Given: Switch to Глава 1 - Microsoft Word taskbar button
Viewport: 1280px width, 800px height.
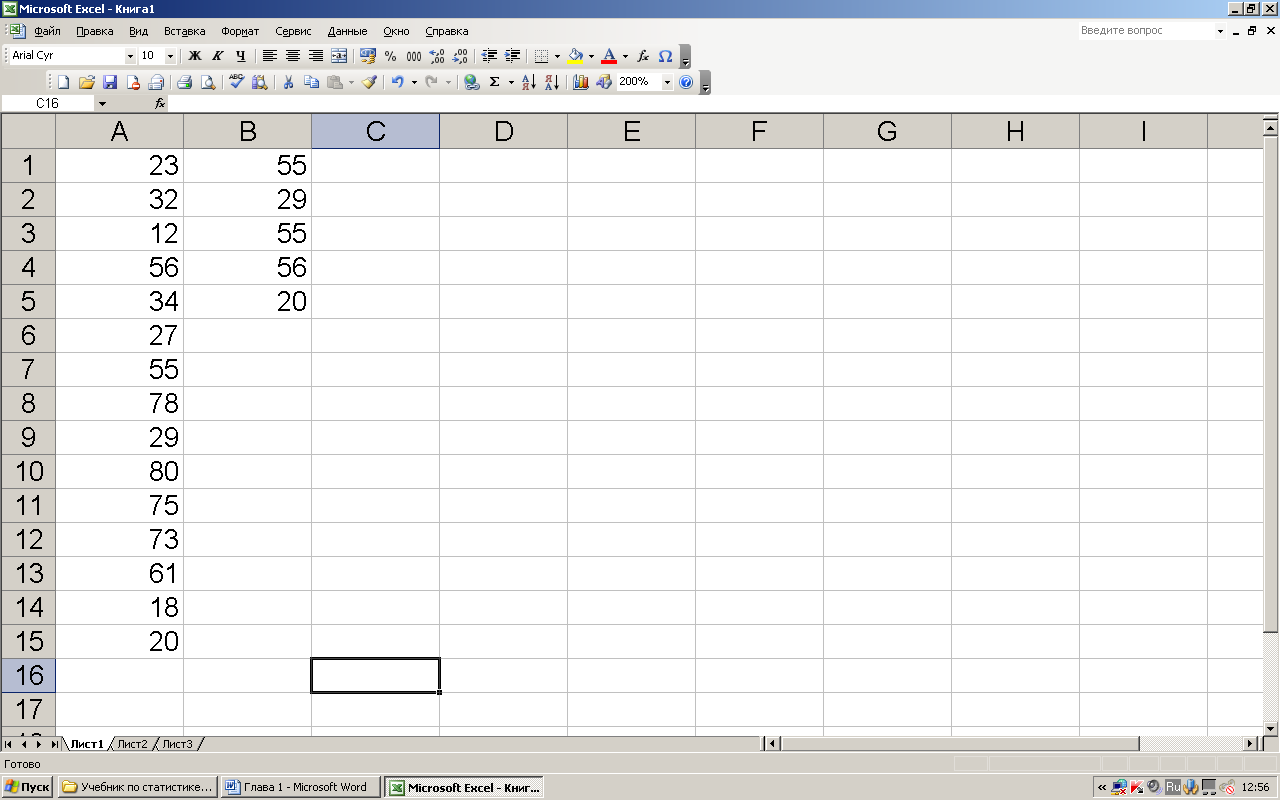Looking at the screenshot, I should point(300,787).
